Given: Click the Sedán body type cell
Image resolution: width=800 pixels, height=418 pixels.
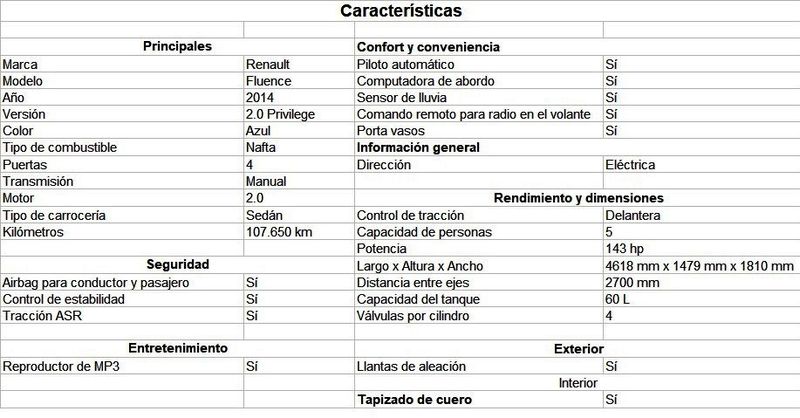Looking at the screenshot, I should [265, 216].
